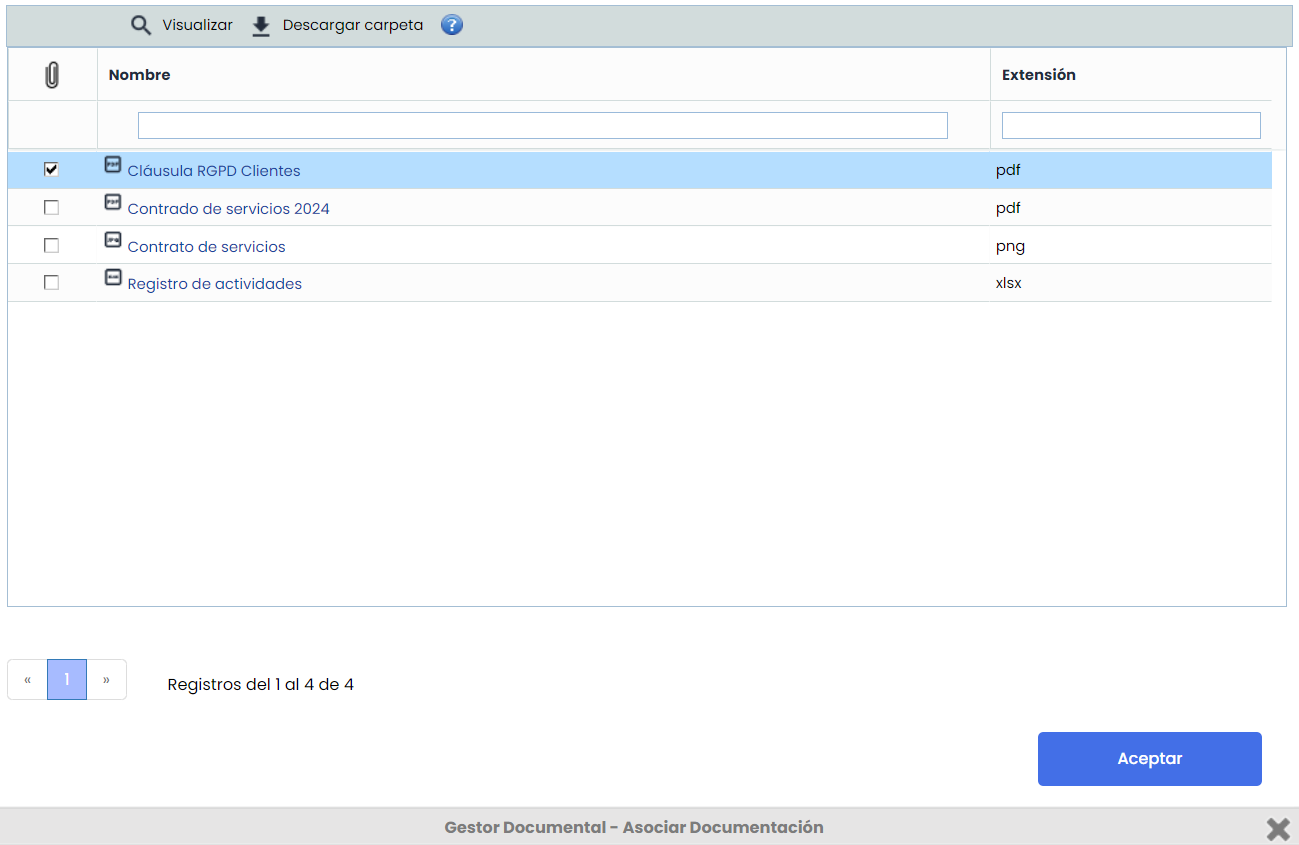Image resolution: width=1299 pixels, height=845 pixels.
Task: Sort by the Extensión column header
Action: [1038, 75]
